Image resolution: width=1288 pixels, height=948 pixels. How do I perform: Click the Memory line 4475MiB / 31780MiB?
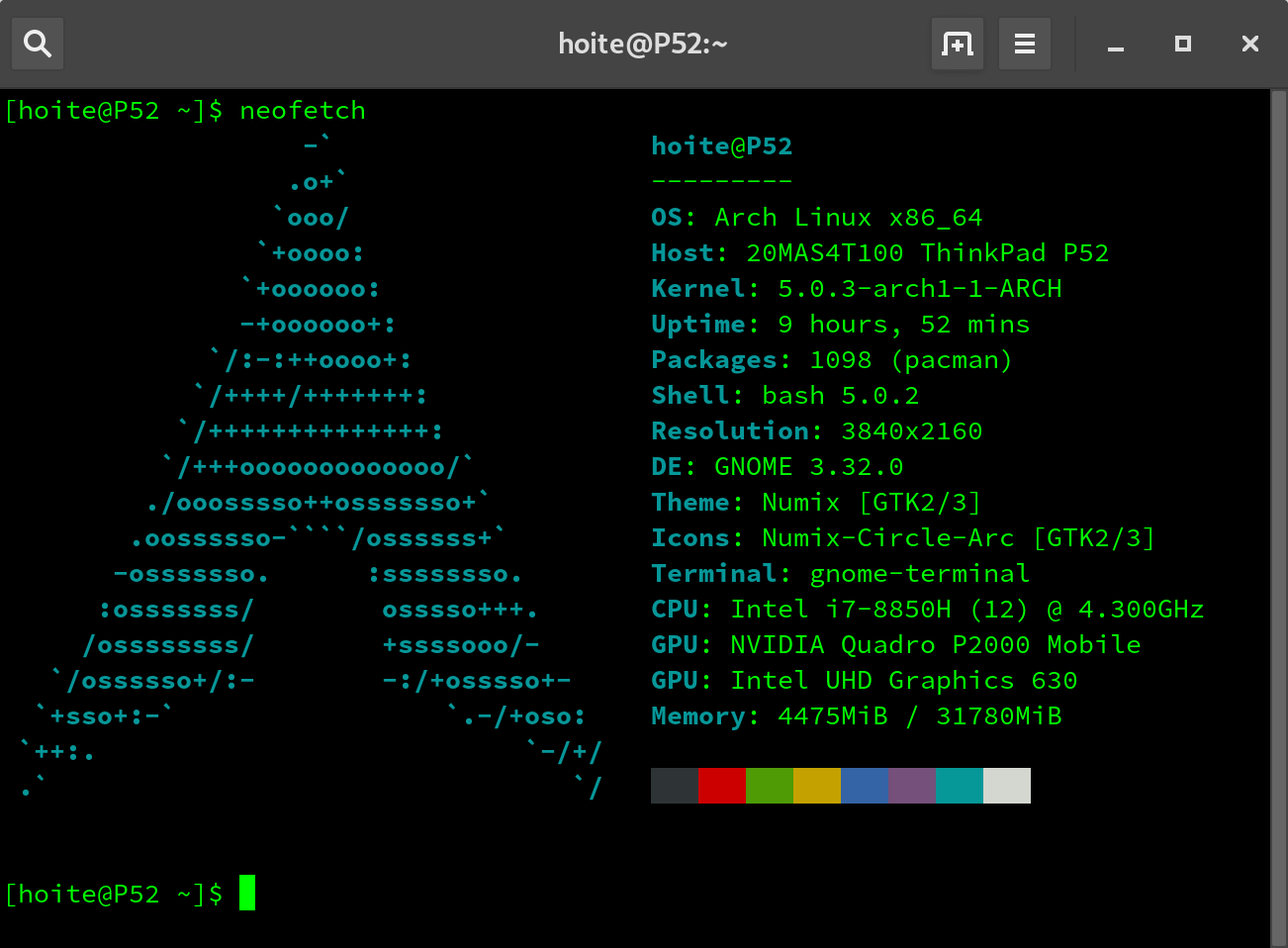pos(857,716)
